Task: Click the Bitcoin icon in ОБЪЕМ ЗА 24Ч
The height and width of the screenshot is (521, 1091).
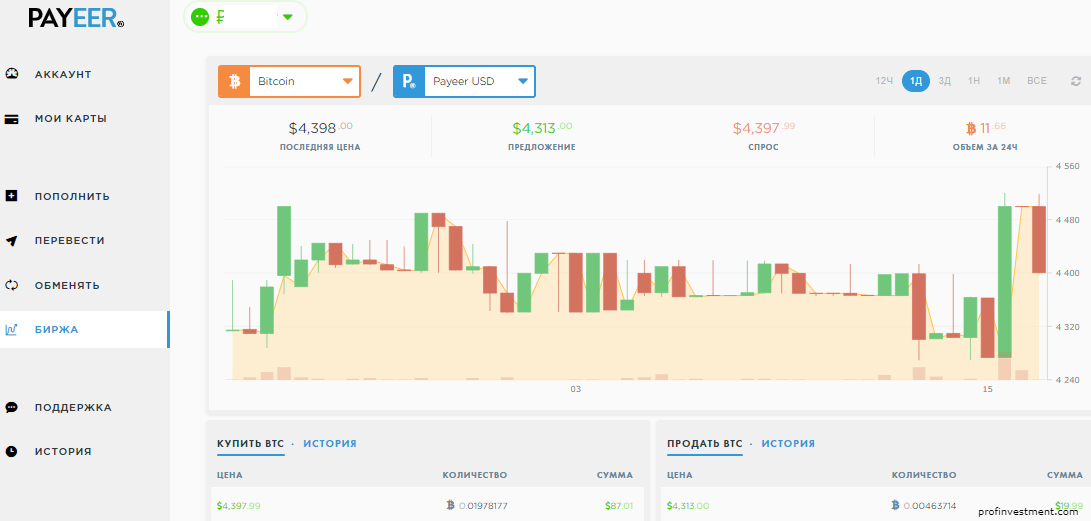Action: point(971,128)
